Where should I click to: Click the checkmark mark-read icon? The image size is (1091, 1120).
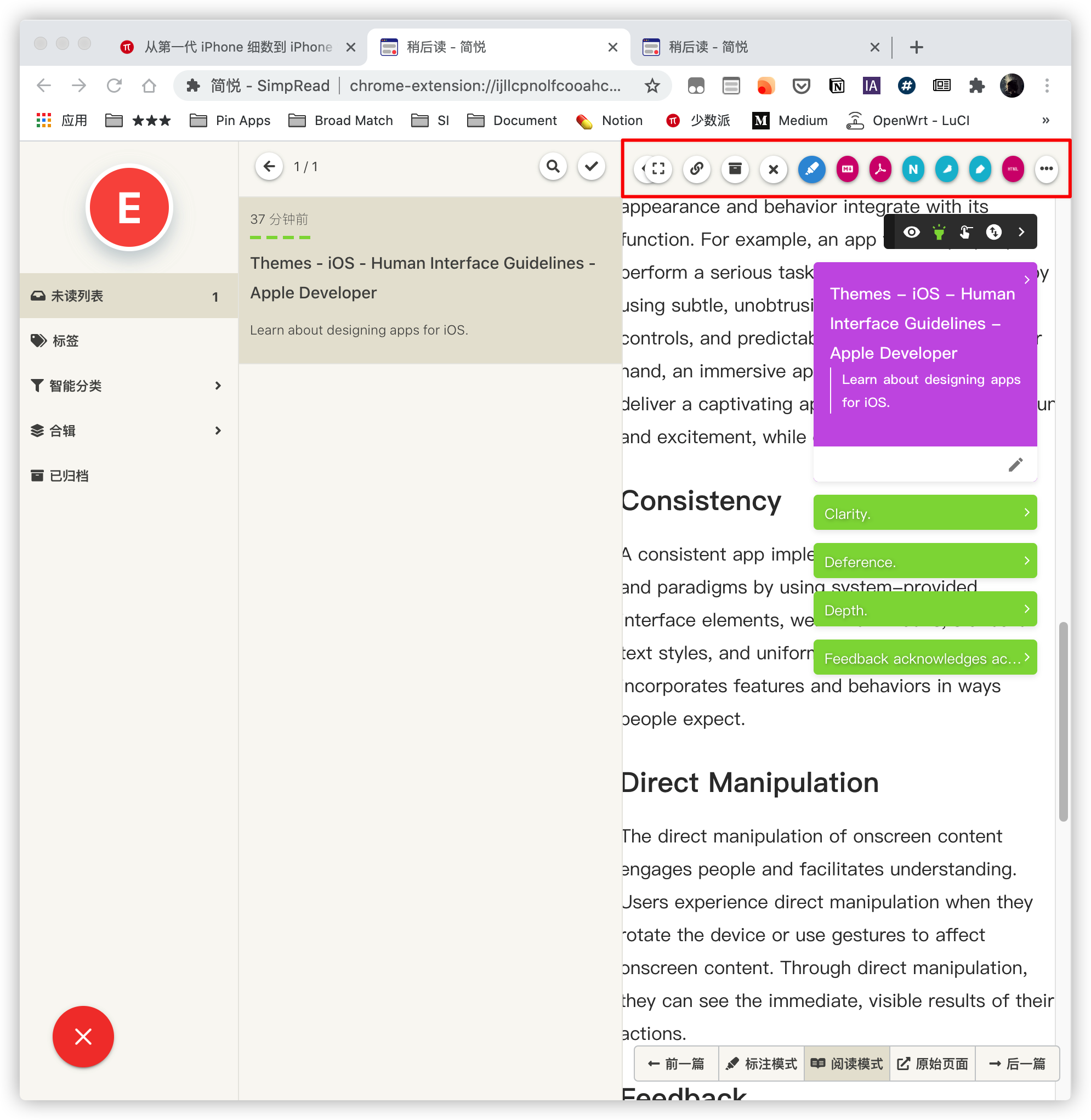tap(592, 167)
